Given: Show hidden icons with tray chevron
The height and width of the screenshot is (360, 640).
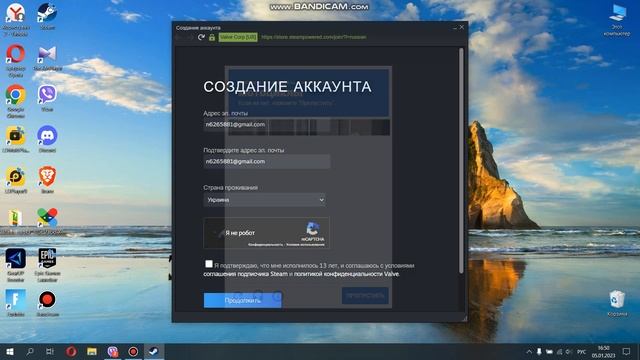Looking at the screenshot, I should coord(529,351).
